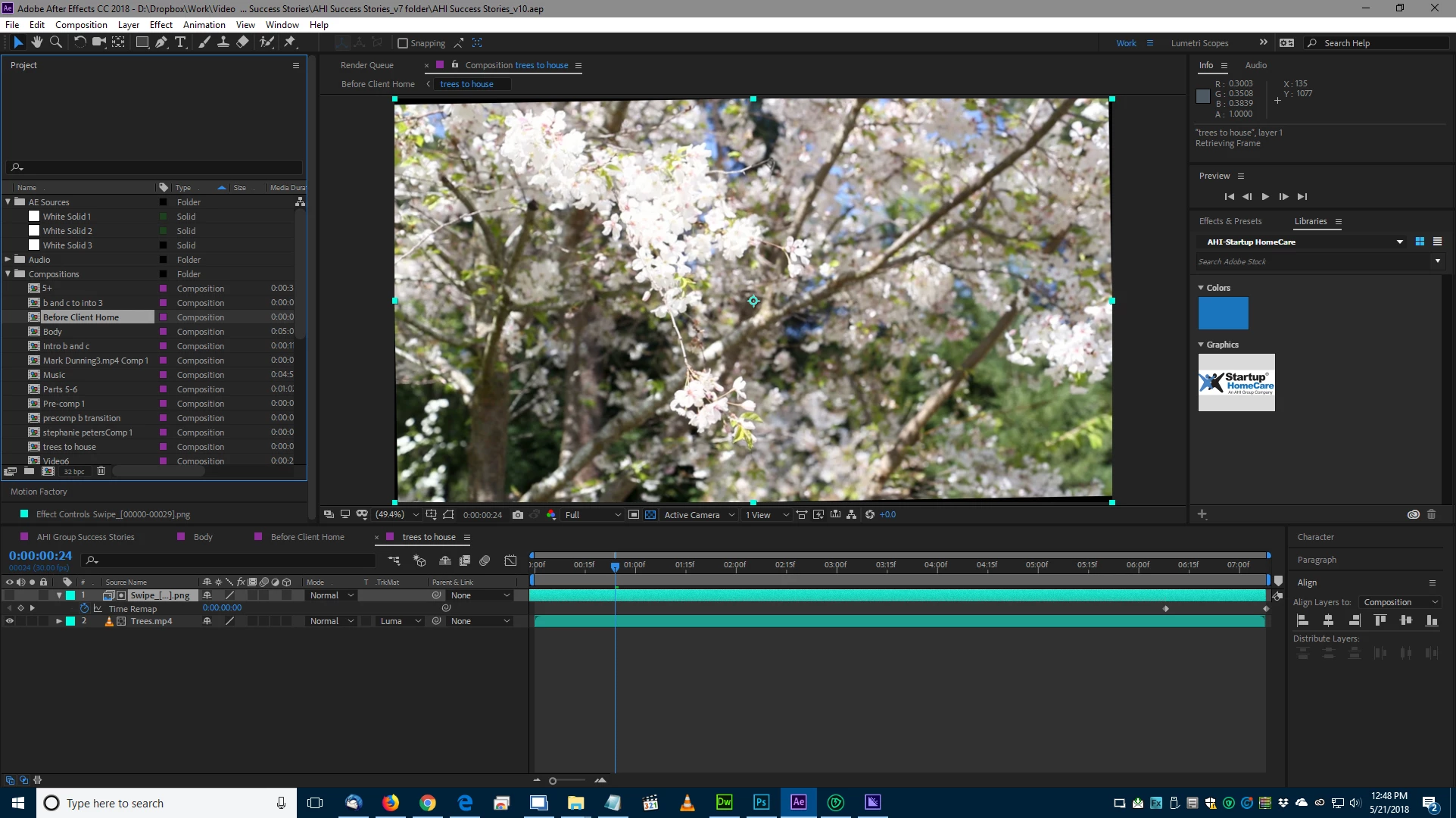Click the Work workspace link

(x=1126, y=43)
